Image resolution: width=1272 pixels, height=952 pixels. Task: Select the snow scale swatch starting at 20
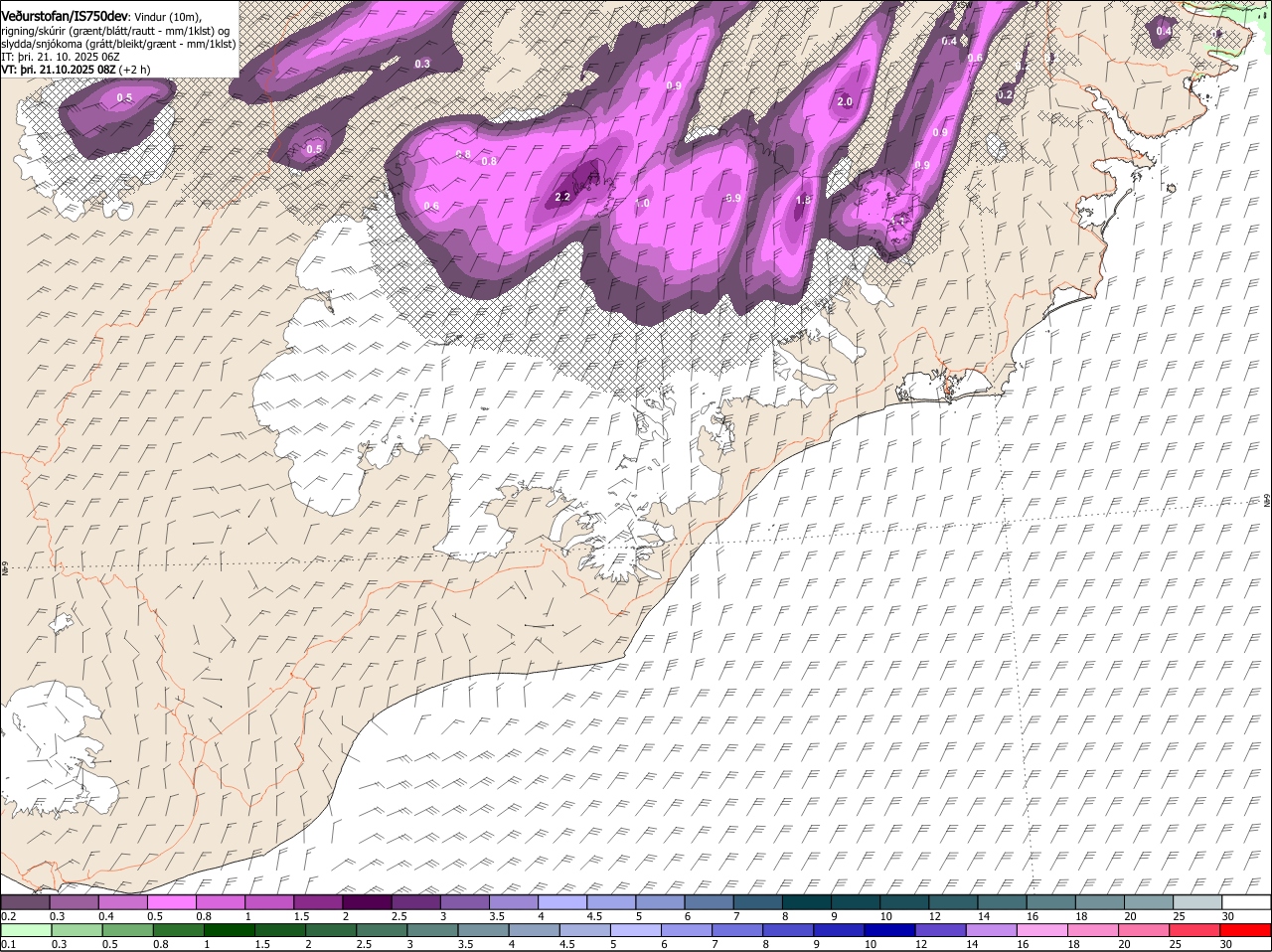point(1149,901)
